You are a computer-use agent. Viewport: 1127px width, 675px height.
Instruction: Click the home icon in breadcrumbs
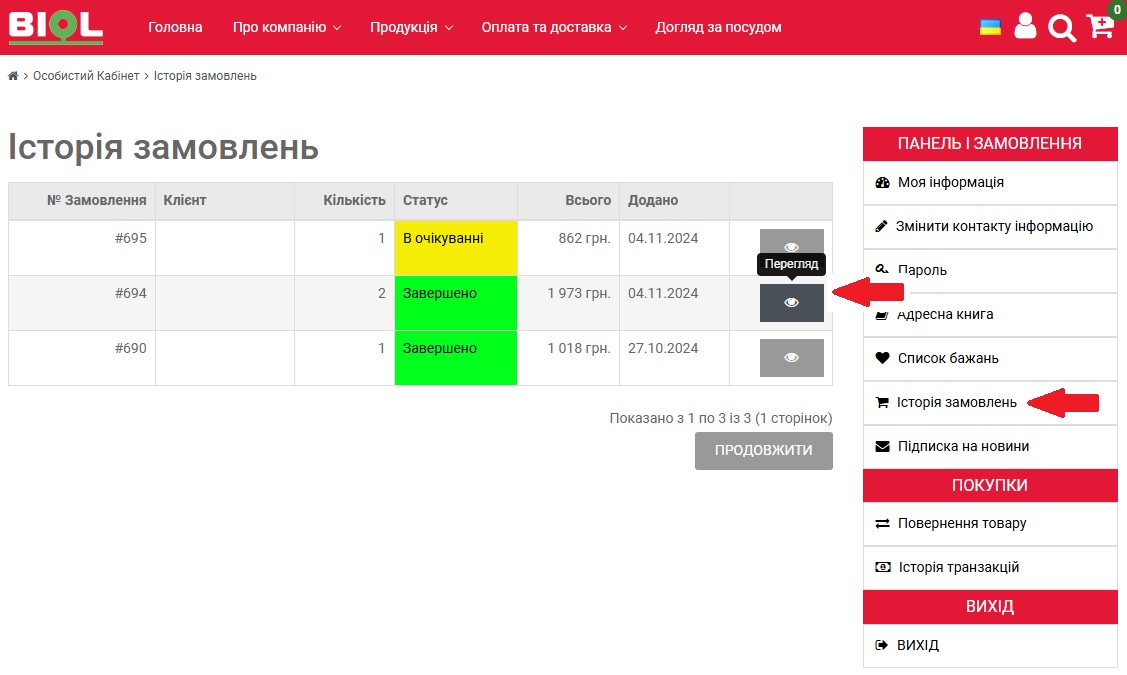(x=13, y=76)
